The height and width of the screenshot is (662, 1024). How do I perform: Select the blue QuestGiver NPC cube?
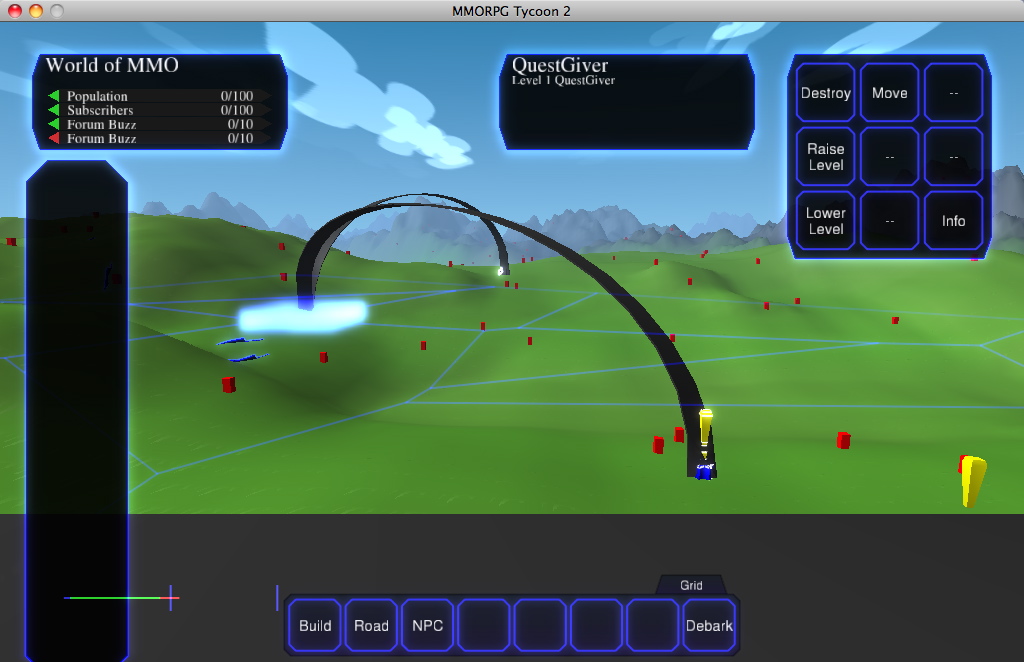(x=703, y=471)
